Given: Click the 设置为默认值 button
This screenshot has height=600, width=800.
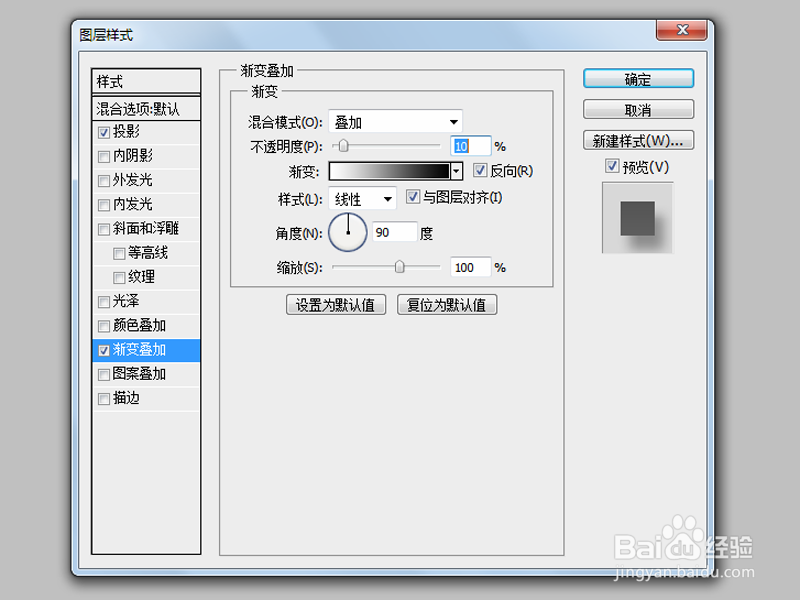Looking at the screenshot, I should pyautogui.click(x=335, y=304).
